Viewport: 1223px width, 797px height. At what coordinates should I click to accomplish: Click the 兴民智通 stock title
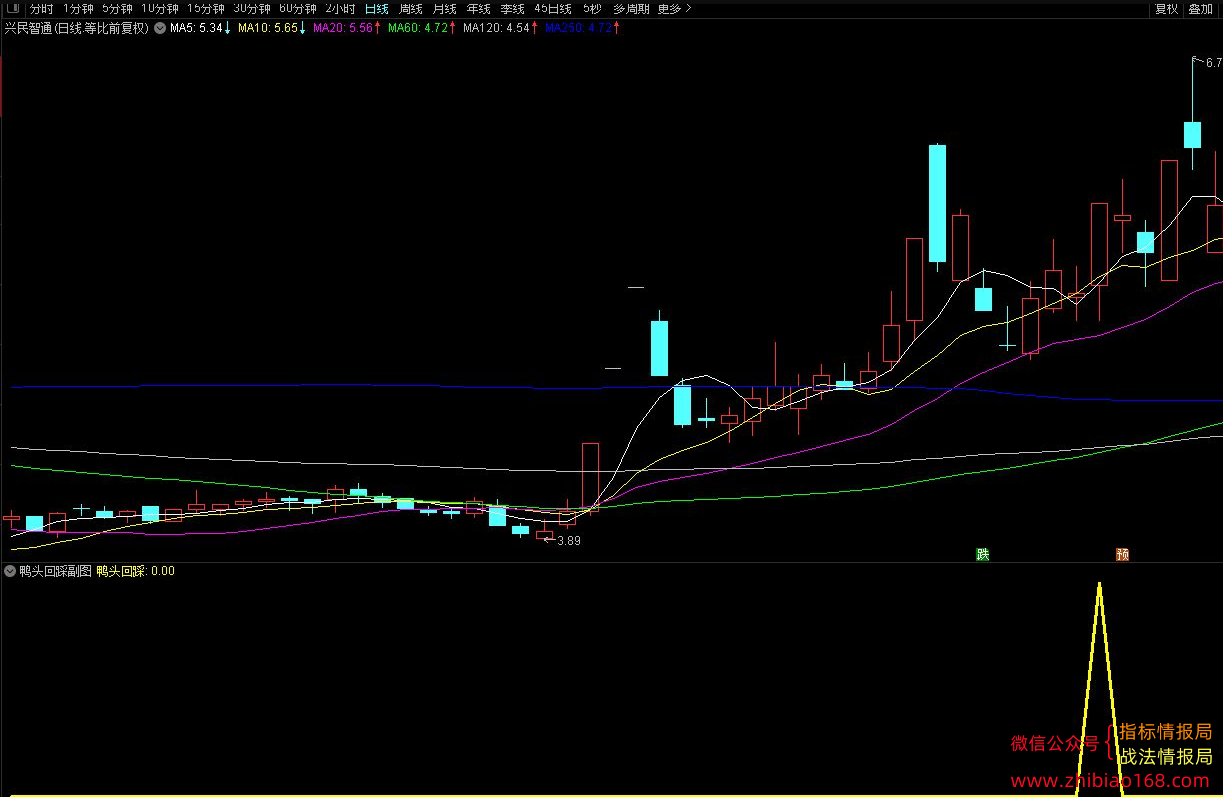[x=28, y=28]
